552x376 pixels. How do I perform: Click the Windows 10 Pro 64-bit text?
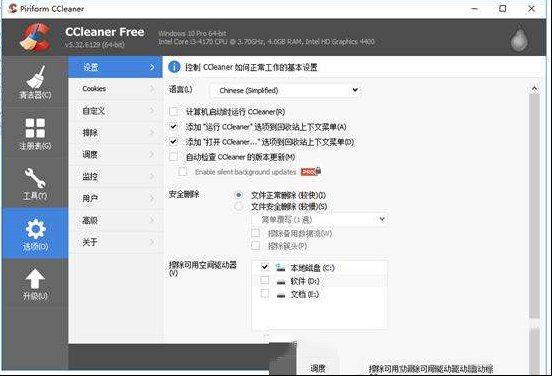tap(192, 33)
